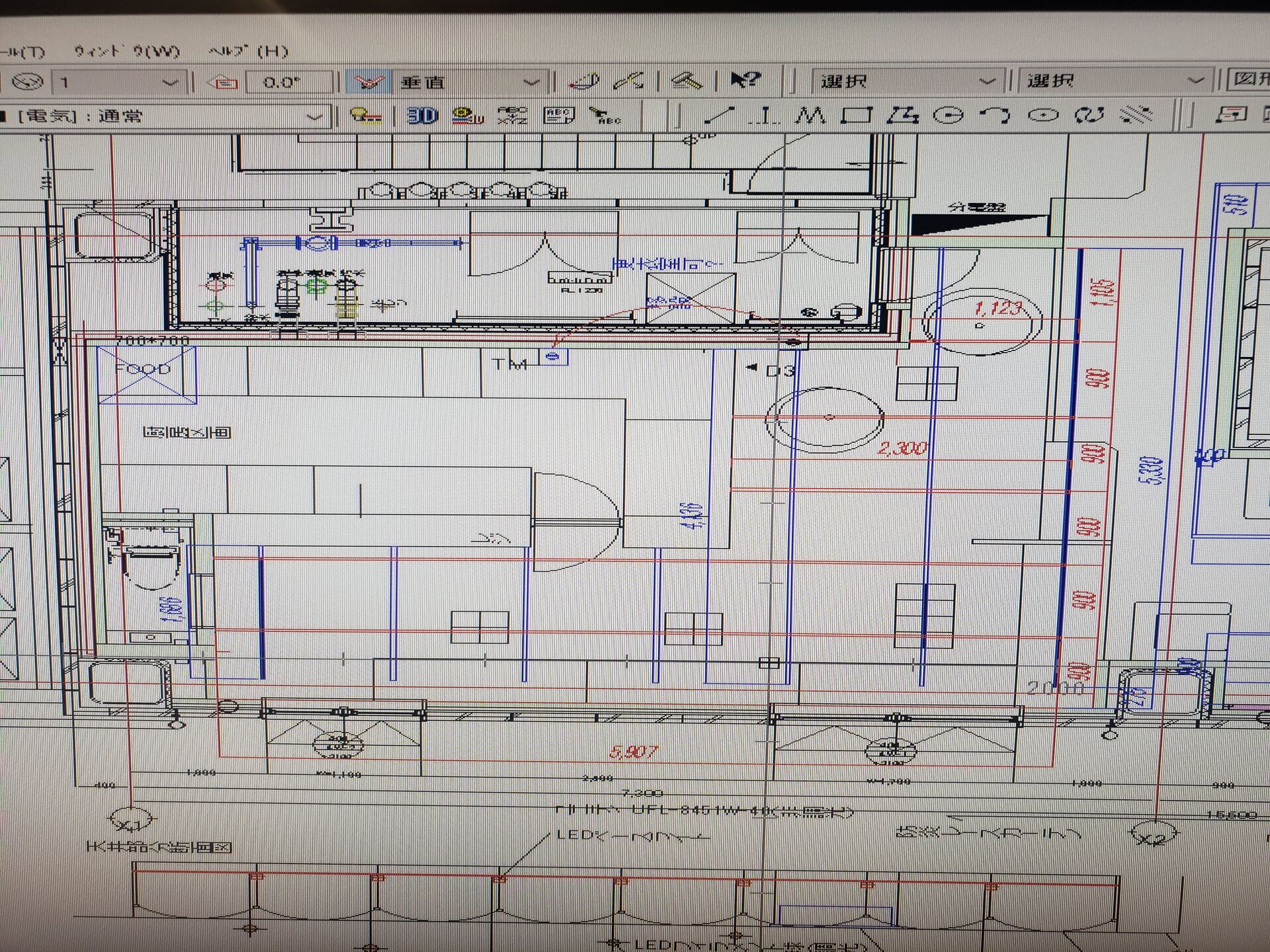The height and width of the screenshot is (952, 1270).
Task: Click the compass icon beside the scale dropdown
Action: pos(28,82)
